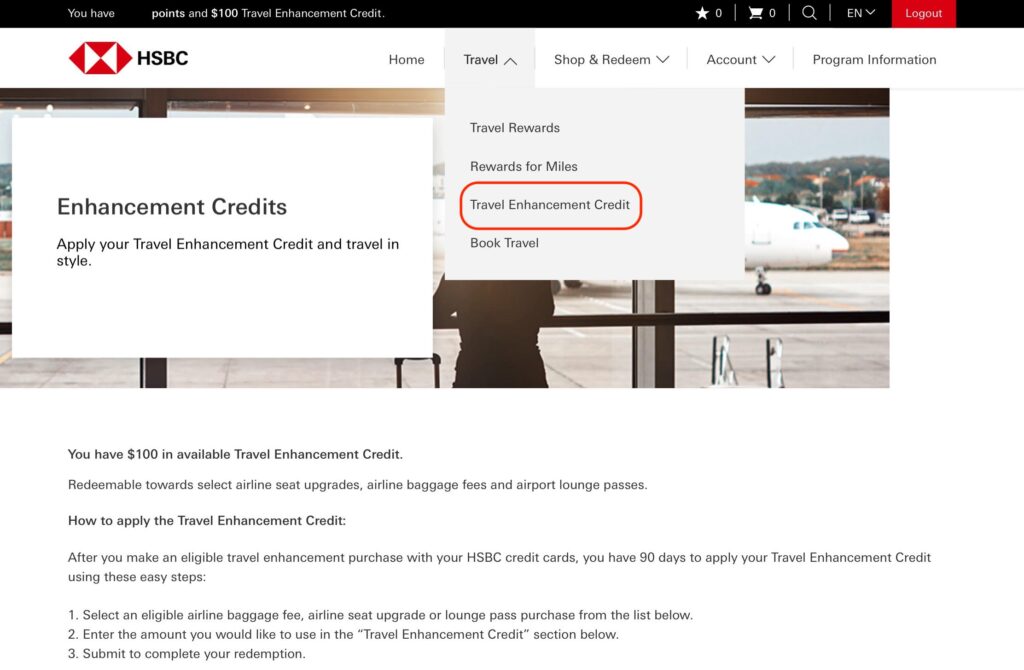Screen dimensions: 1024x670
Task: Click the Enhancement Credits heading
Action: [172, 207]
